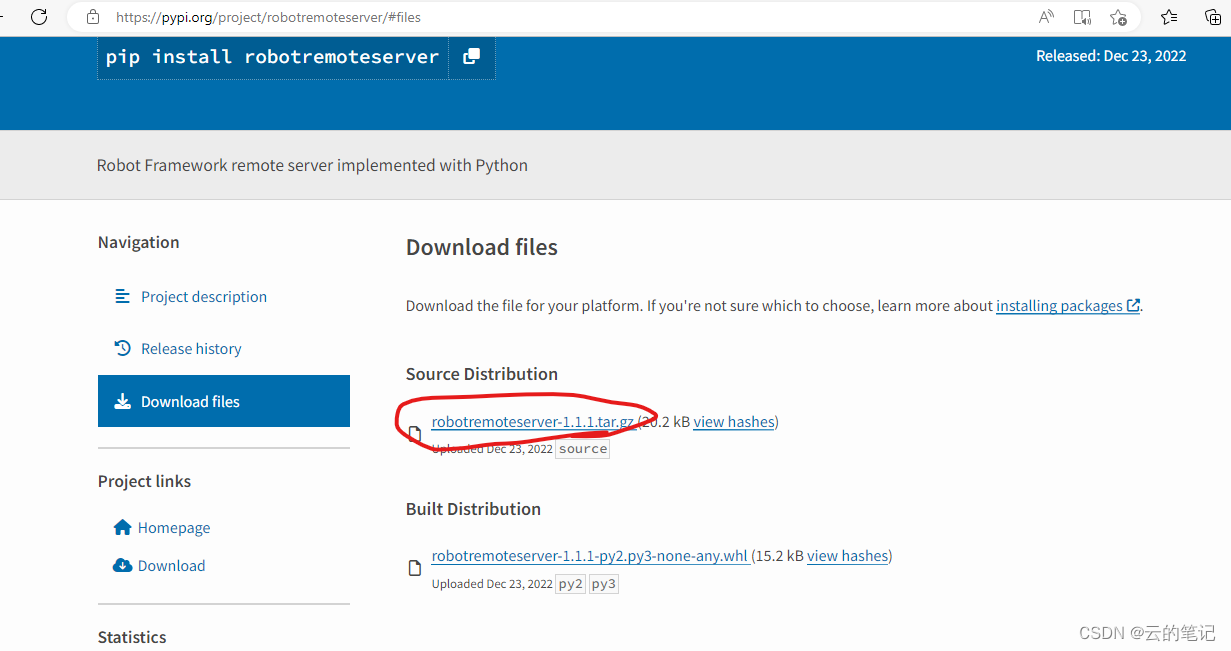This screenshot has height=651, width=1231.
Task: Click the 'Built Distribution' heading
Action: [x=473, y=509]
